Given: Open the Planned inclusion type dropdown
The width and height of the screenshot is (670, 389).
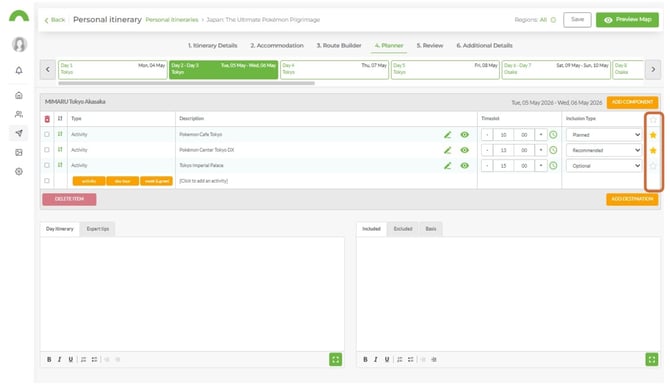Looking at the screenshot, I should 604,135.
